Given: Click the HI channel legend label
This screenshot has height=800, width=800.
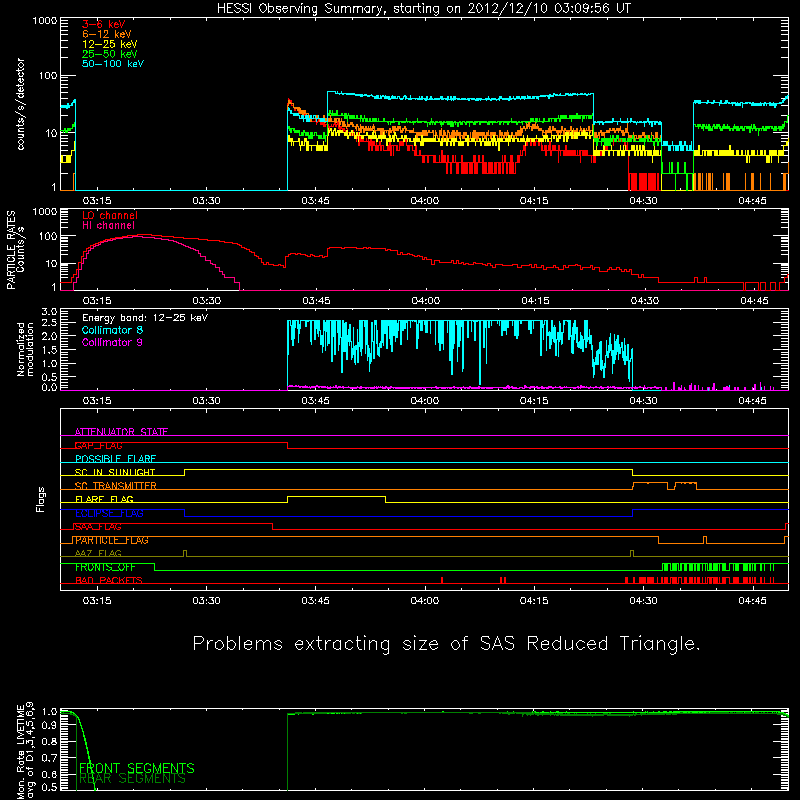Looking at the screenshot, I should [x=108, y=226].
